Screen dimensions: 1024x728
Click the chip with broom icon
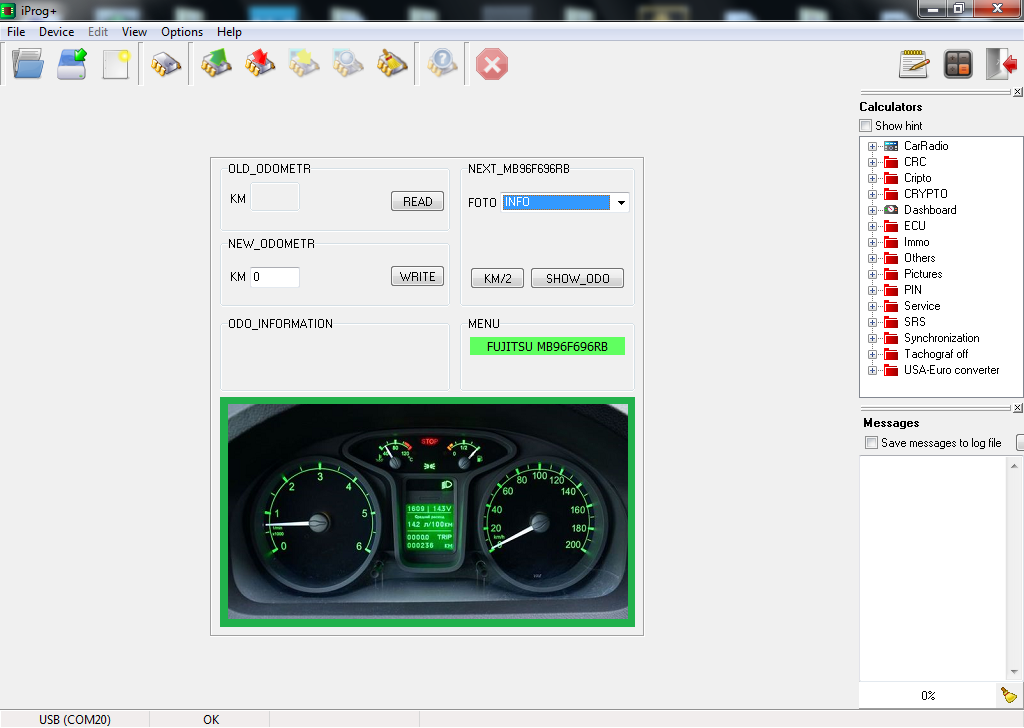click(x=392, y=65)
